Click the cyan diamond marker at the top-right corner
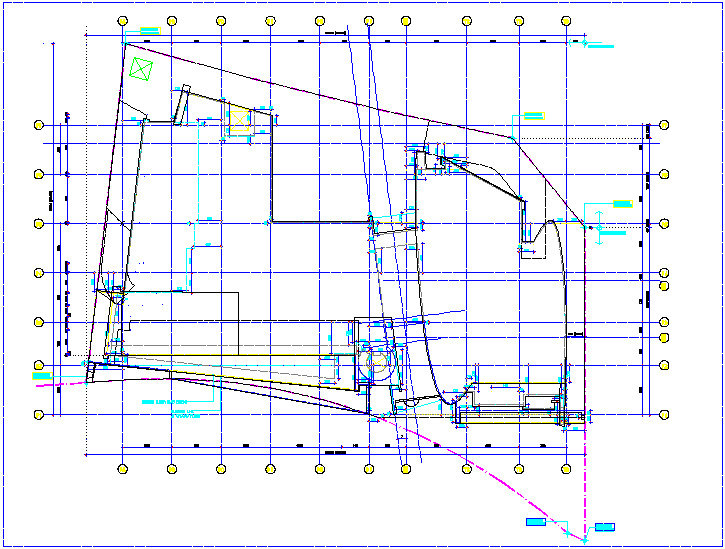Viewport: 725px width, 549px height. click(584, 43)
